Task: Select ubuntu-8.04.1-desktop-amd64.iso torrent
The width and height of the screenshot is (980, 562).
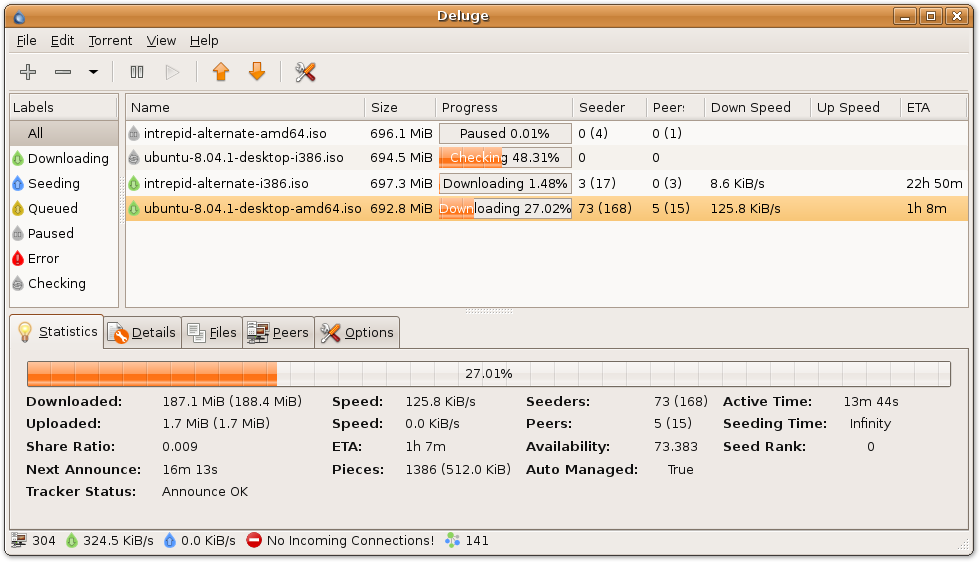Action: tap(547, 208)
